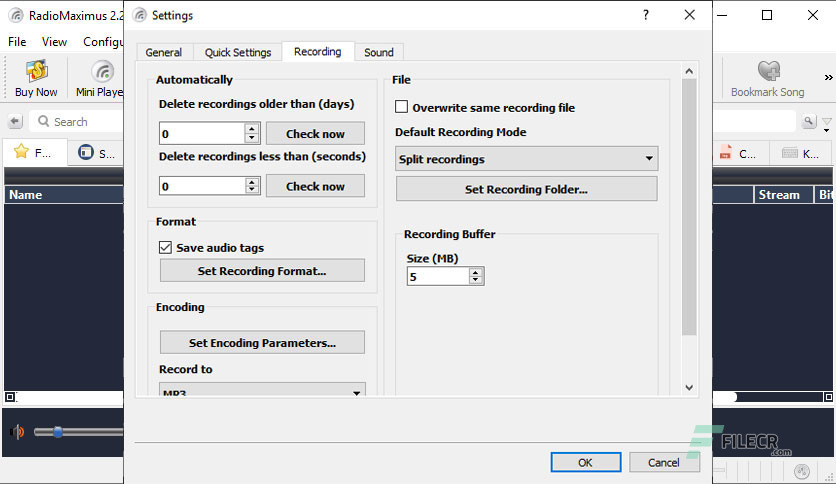Click Cancel in Settings dialog
This screenshot has height=484, width=836.
coord(664,462)
